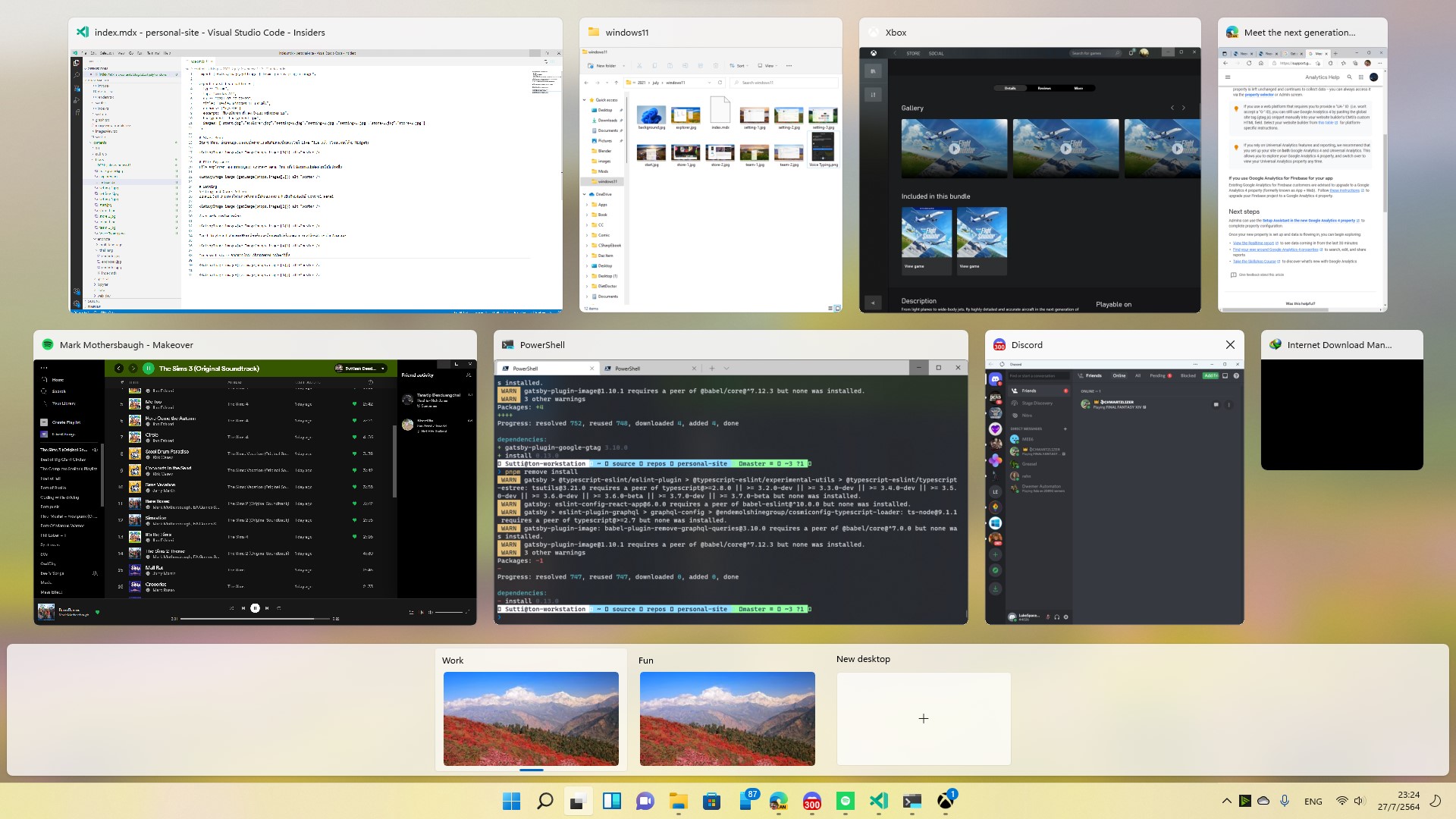Click Spotify playback progress bar
1456x819 pixels.
pos(256,619)
